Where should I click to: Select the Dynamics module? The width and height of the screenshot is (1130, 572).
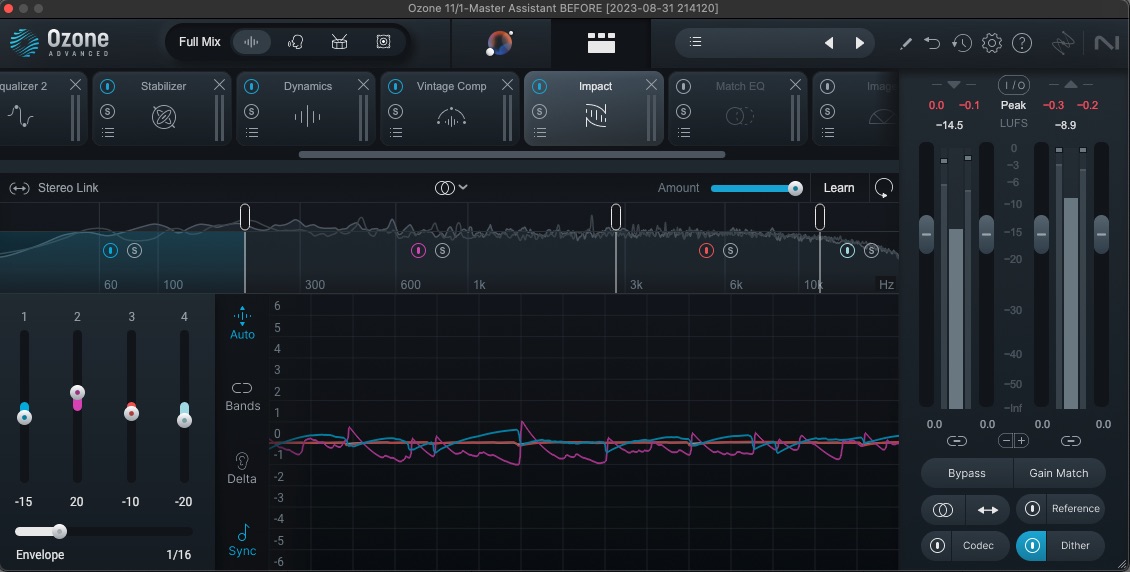[x=308, y=108]
